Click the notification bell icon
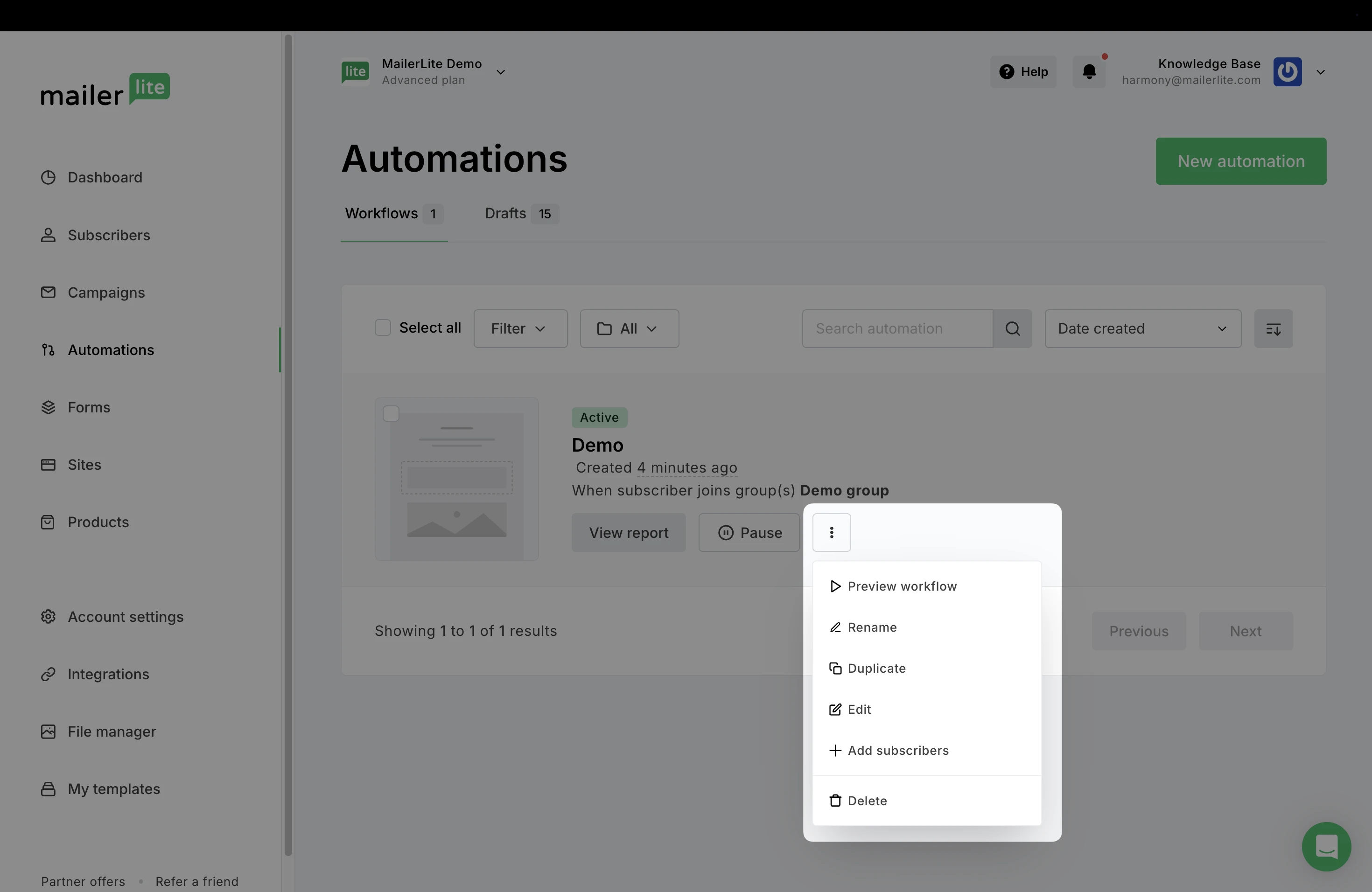Screen dimensions: 1372x892 click(1089, 71)
